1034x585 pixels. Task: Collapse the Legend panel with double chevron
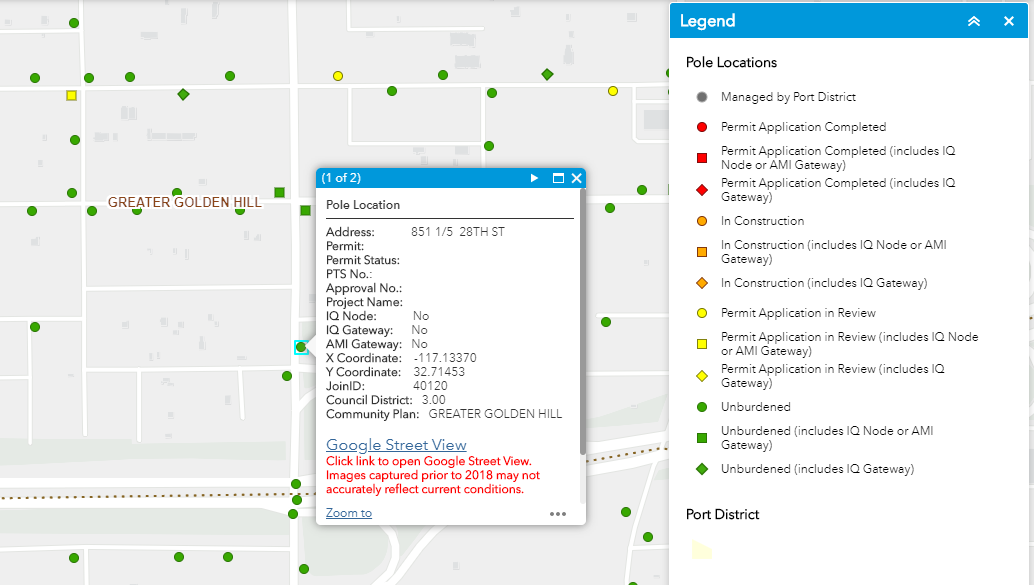point(973,21)
